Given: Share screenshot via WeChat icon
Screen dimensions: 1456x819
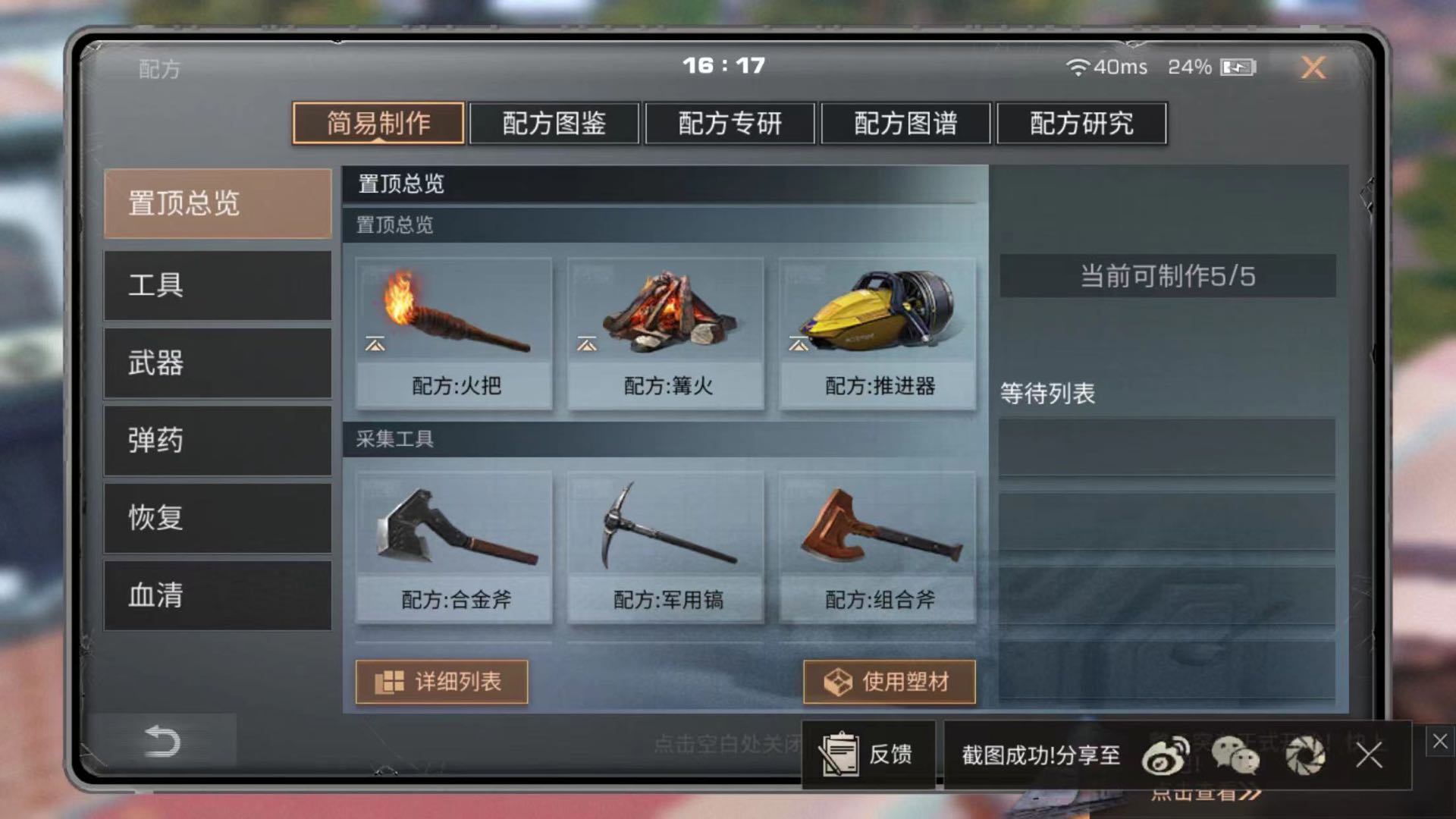Looking at the screenshot, I should coord(1235,755).
